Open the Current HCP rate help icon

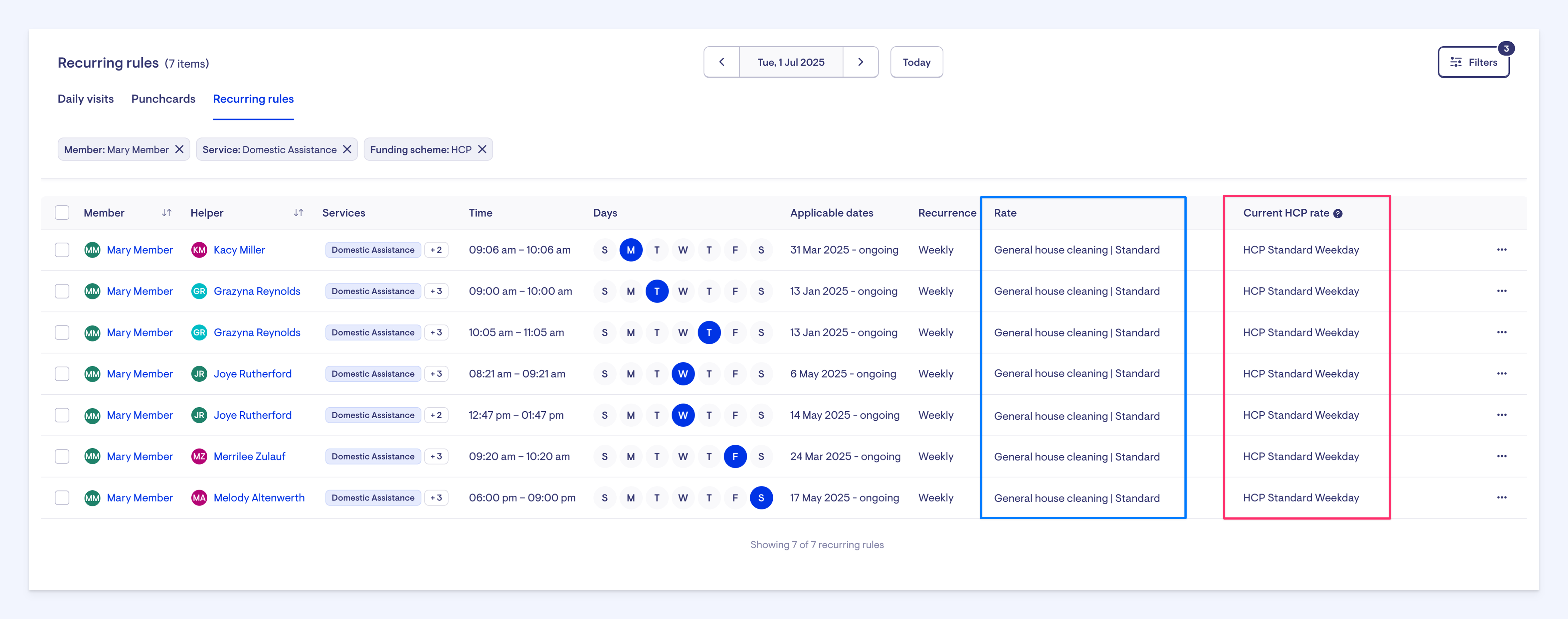[x=1338, y=213]
